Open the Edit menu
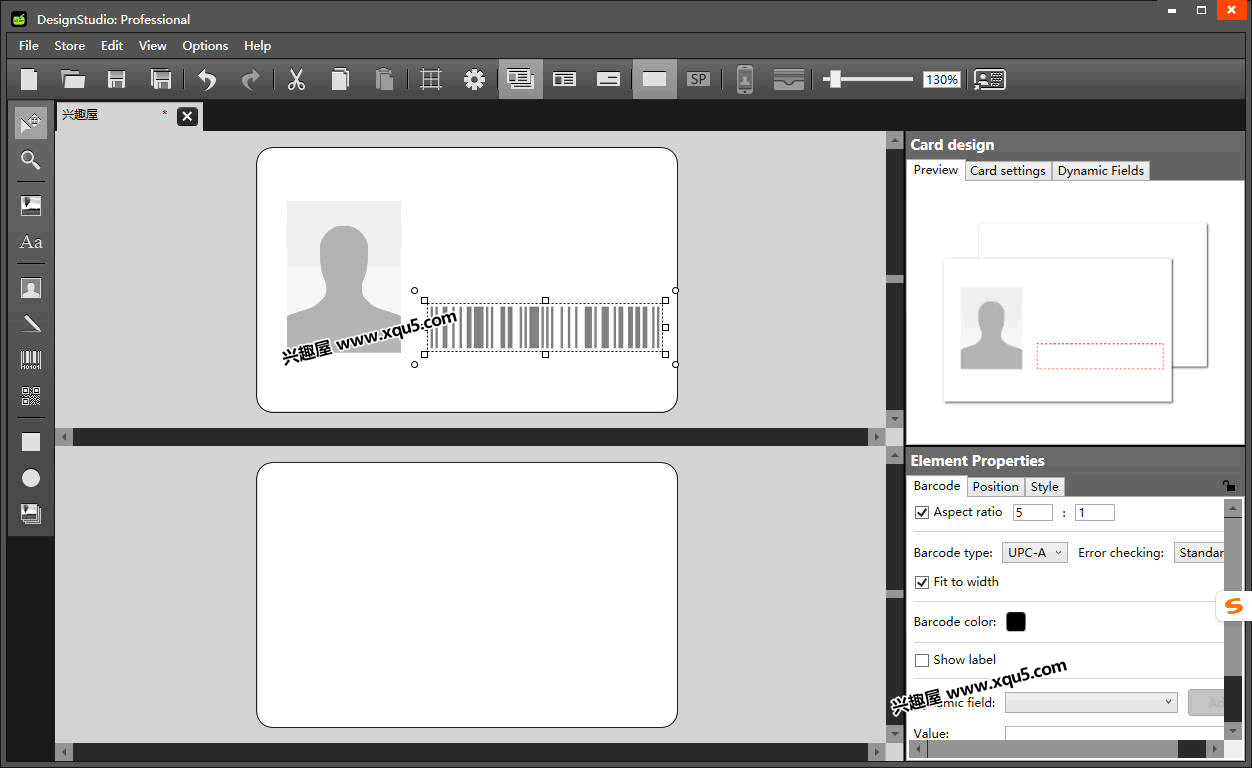 click(x=112, y=45)
